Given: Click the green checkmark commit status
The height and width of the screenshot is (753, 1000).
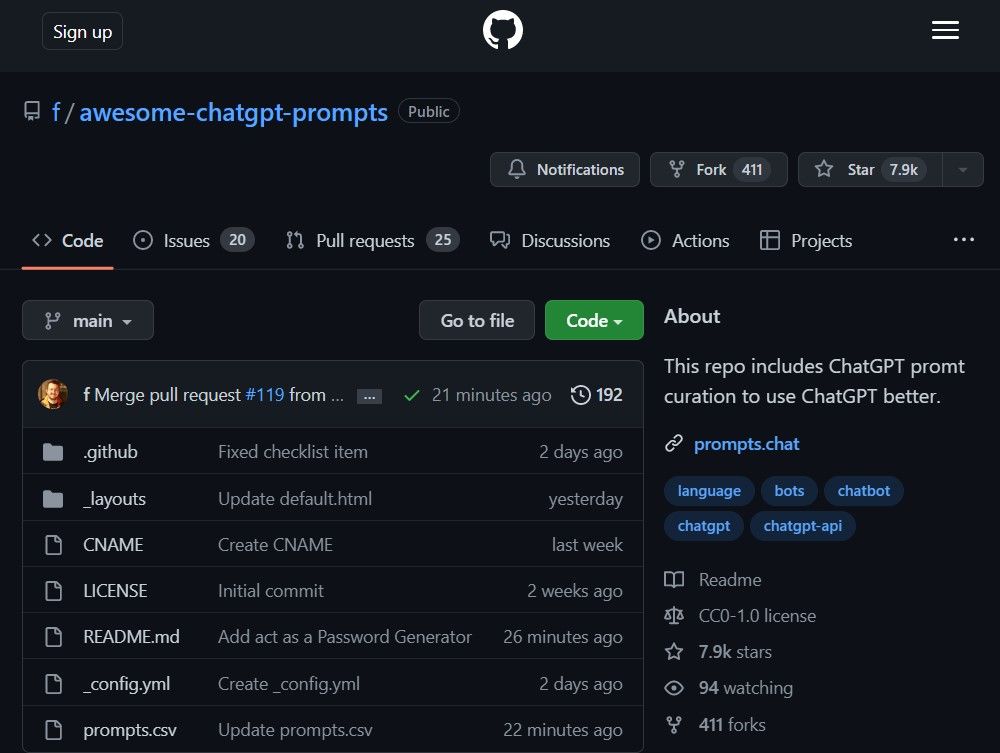Looking at the screenshot, I should (x=411, y=394).
